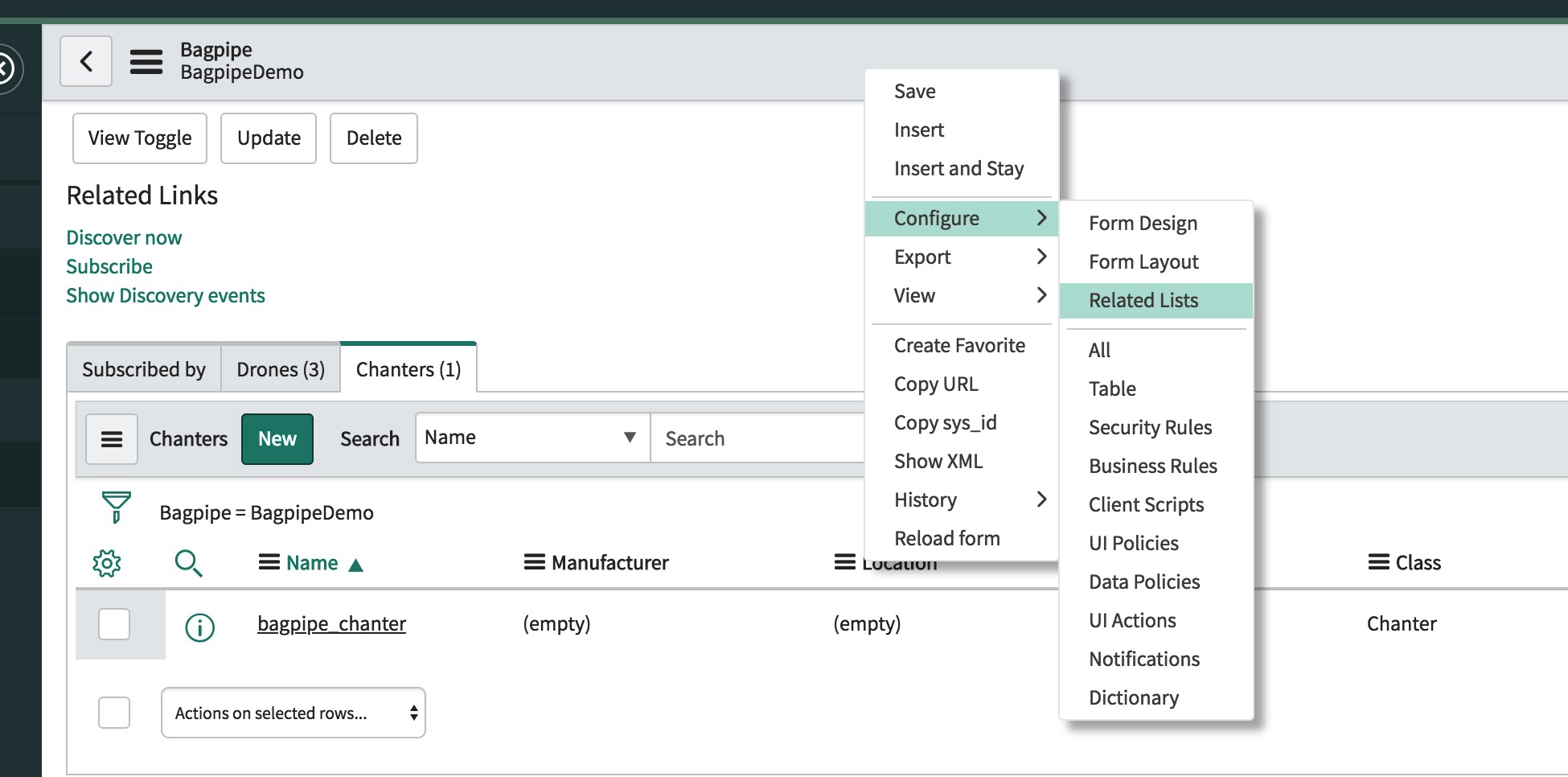Toggle column search magnifier icon

pyautogui.click(x=188, y=563)
